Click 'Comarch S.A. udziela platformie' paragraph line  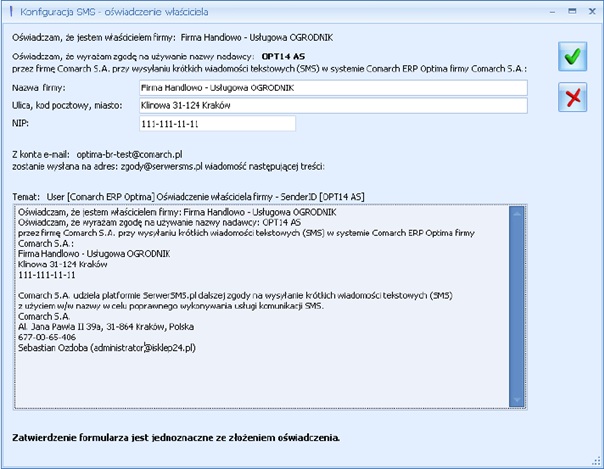click(235, 296)
